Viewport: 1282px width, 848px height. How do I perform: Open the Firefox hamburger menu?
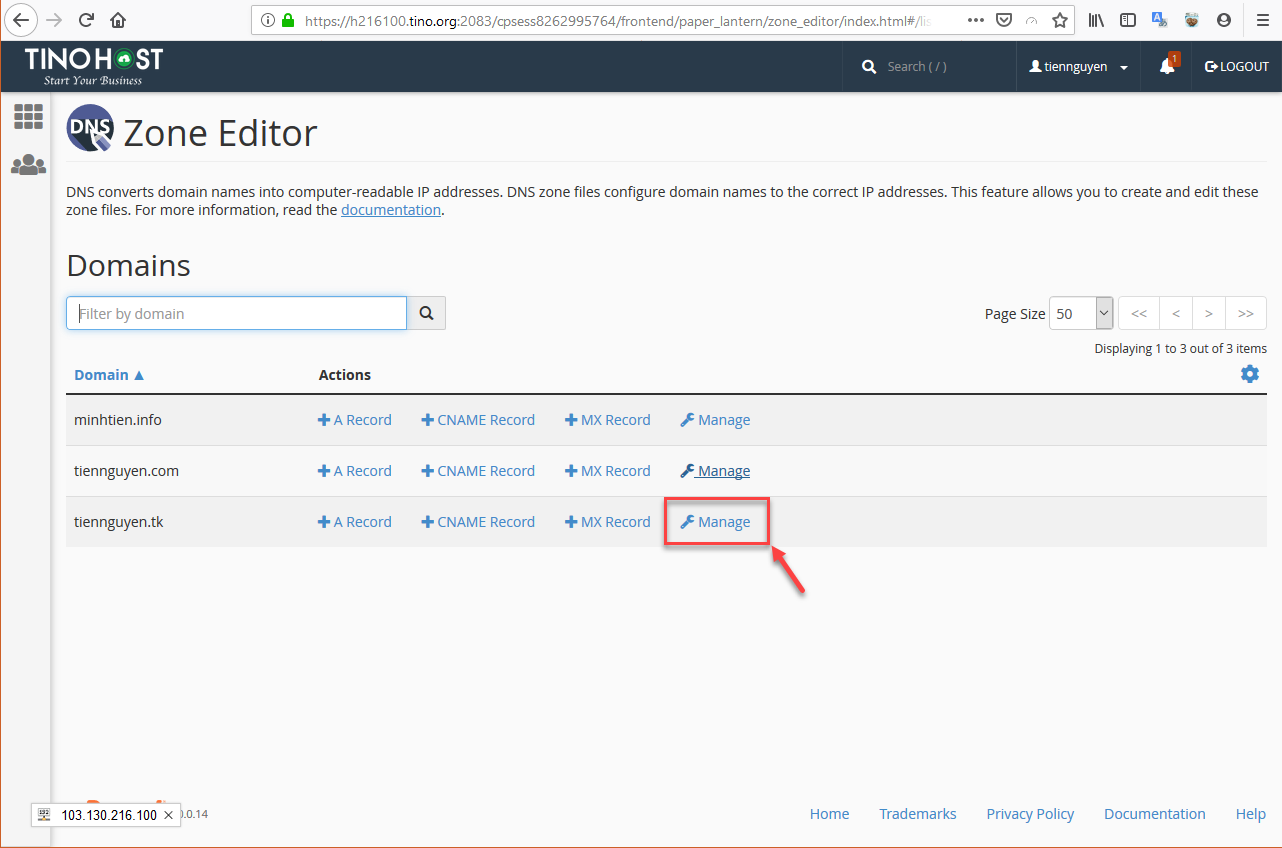tap(1263, 20)
